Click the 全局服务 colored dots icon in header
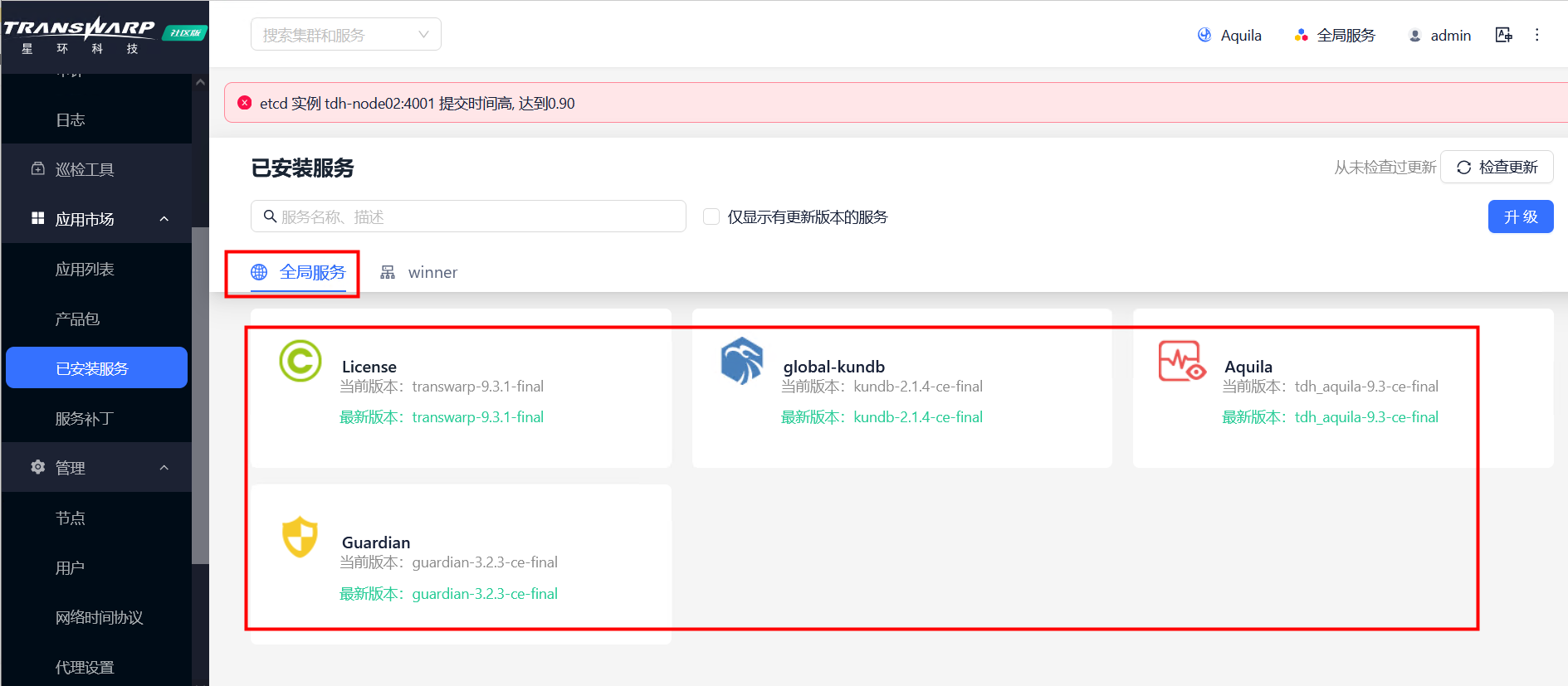The height and width of the screenshot is (686, 1568). (1301, 35)
